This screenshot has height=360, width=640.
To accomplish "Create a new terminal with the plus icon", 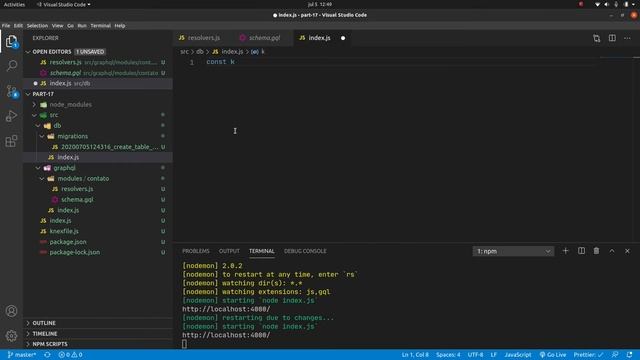I will 565,251.
